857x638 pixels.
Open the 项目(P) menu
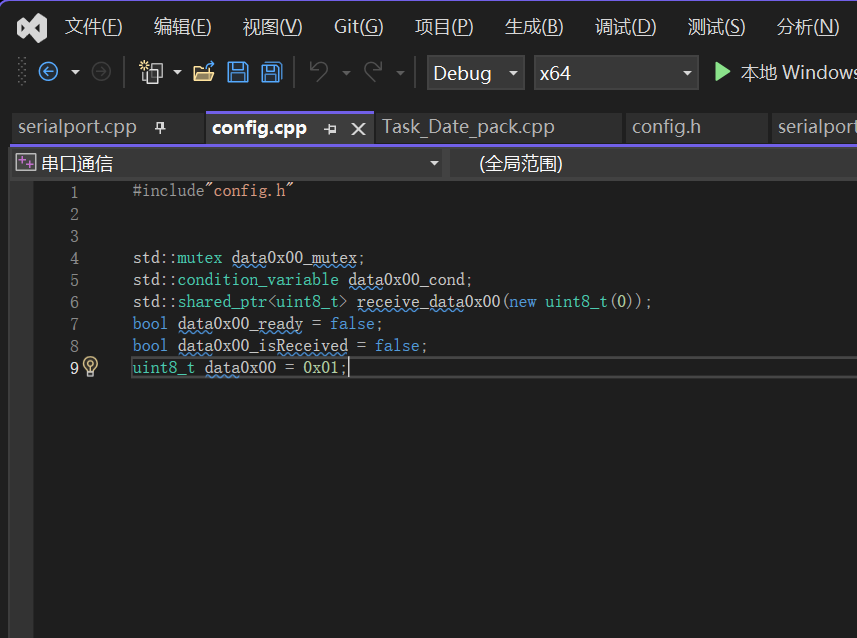tap(444, 27)
